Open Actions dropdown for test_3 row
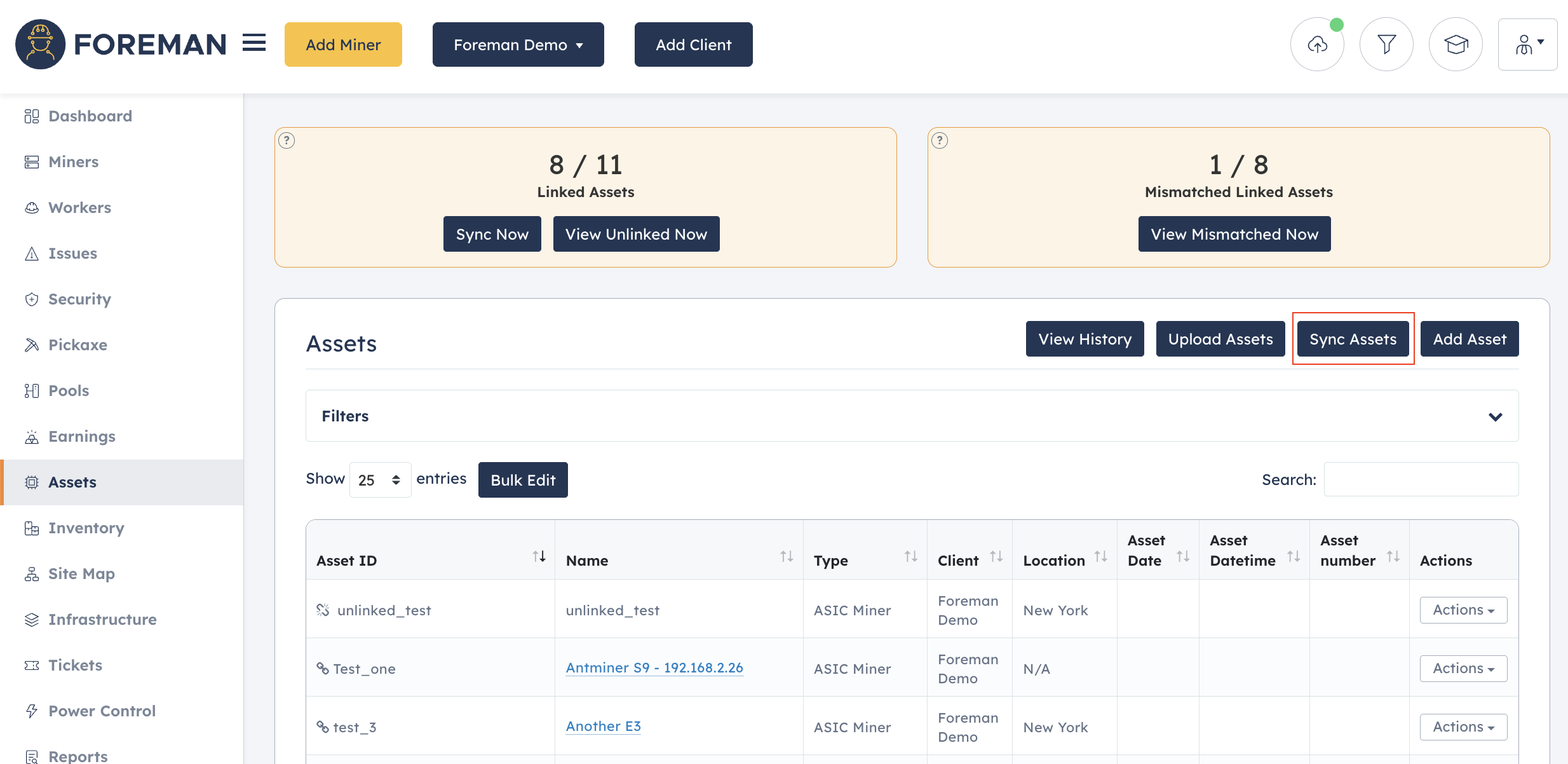Screen dimensions: 1568x764 point(1463,727)
